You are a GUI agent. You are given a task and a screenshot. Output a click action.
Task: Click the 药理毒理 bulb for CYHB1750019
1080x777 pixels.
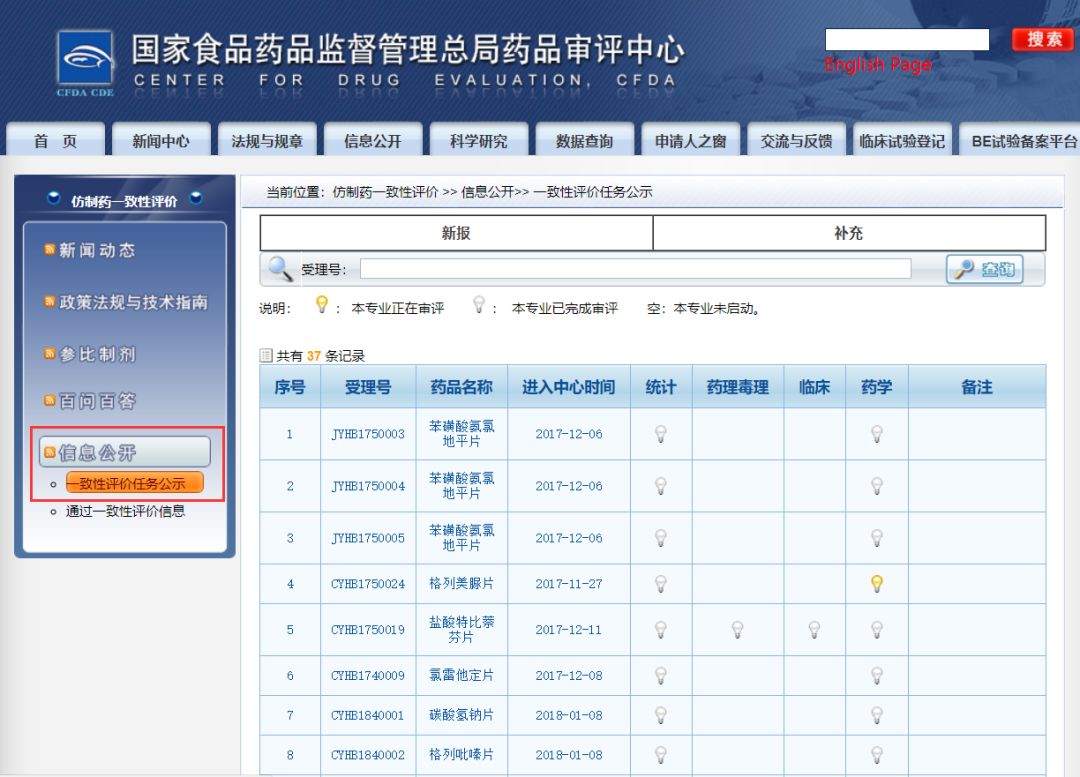(x=738, y=630)
